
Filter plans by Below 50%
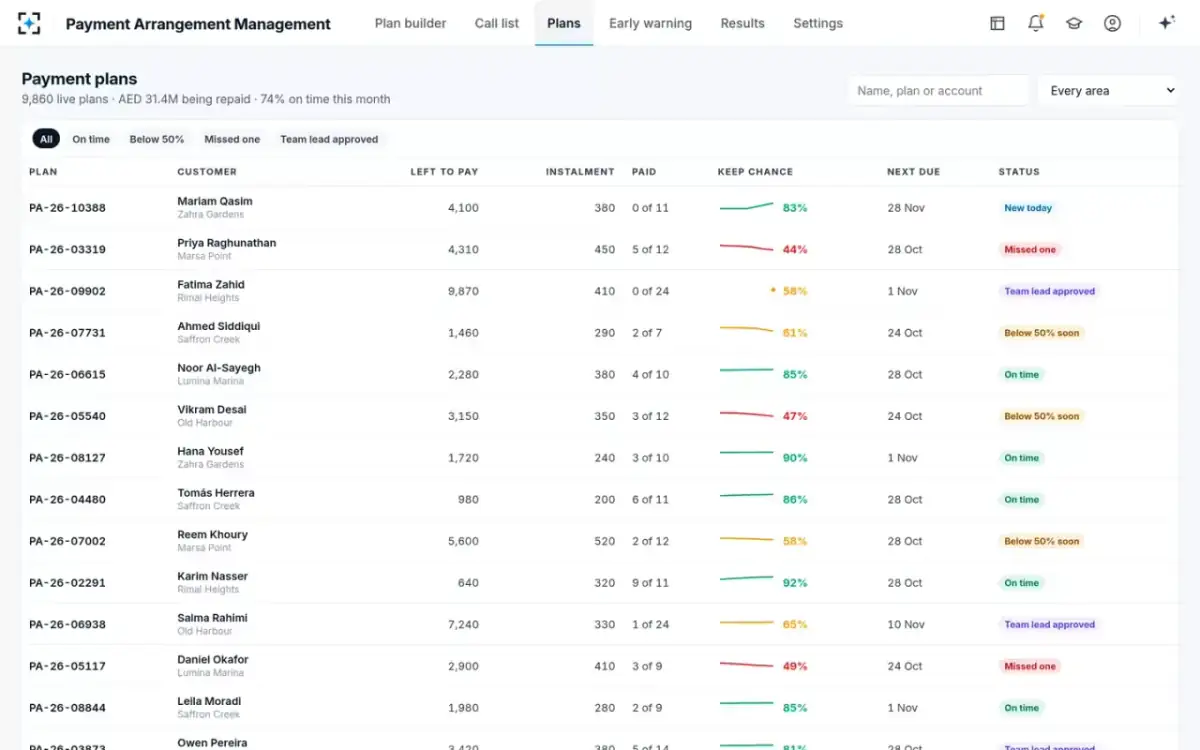157,139
